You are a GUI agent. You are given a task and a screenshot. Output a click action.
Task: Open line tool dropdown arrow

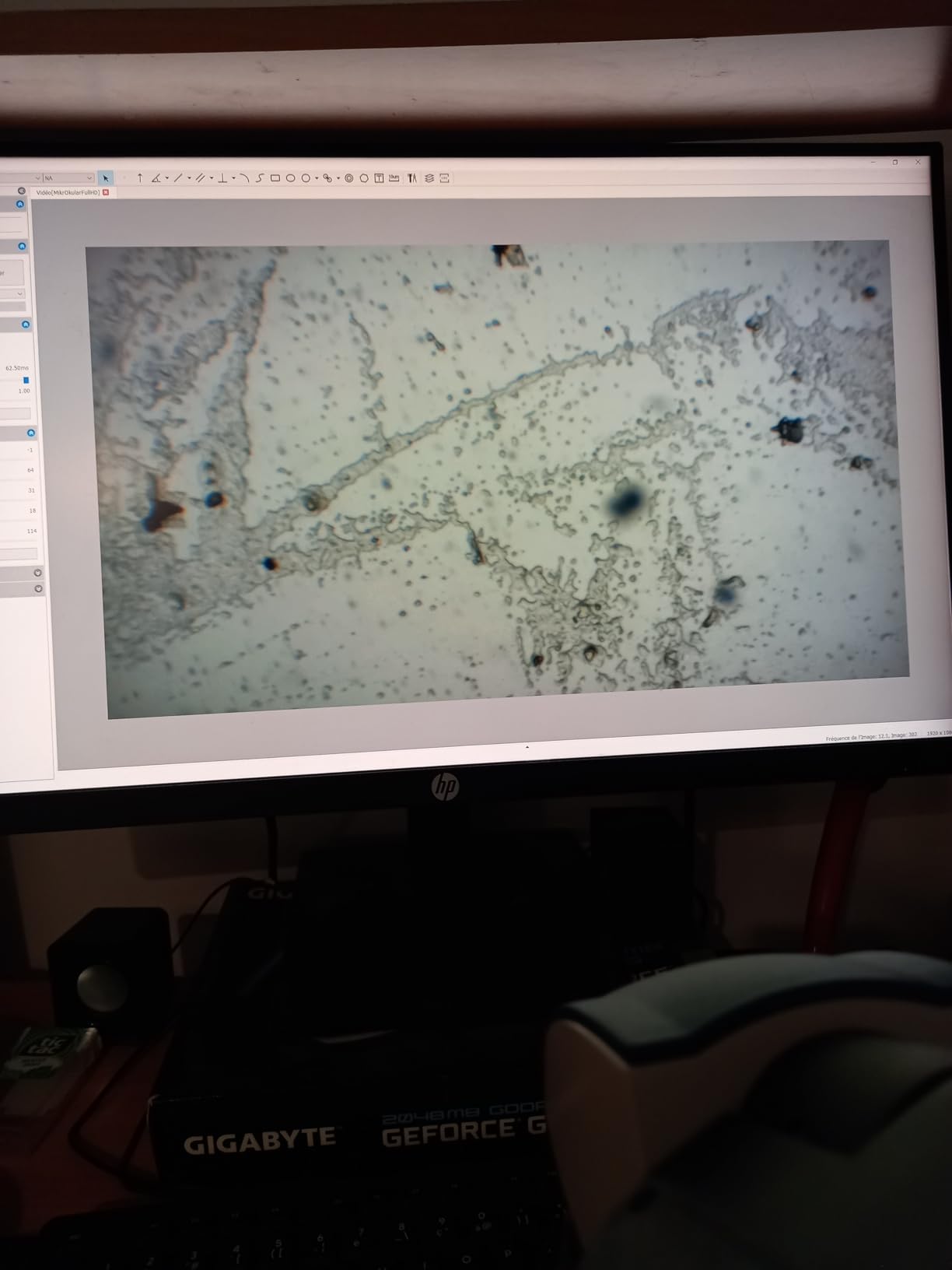click(x=189, y=178)
